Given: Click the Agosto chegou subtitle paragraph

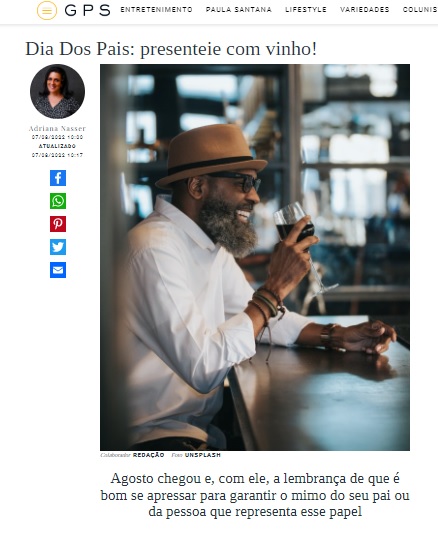Looking at the screenshot, I should pos(255,495).
